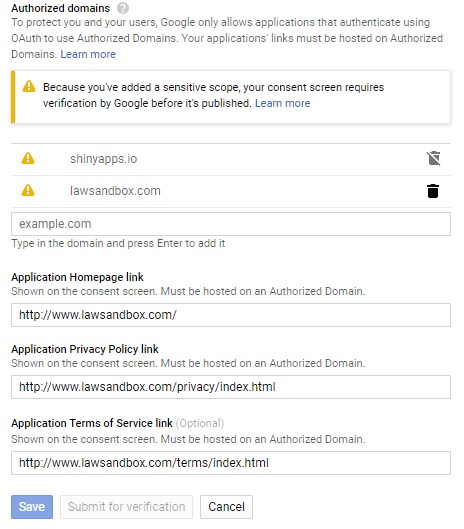Delete the shinyapps.io domain entry
464x529 pixels.
point(433,158)
